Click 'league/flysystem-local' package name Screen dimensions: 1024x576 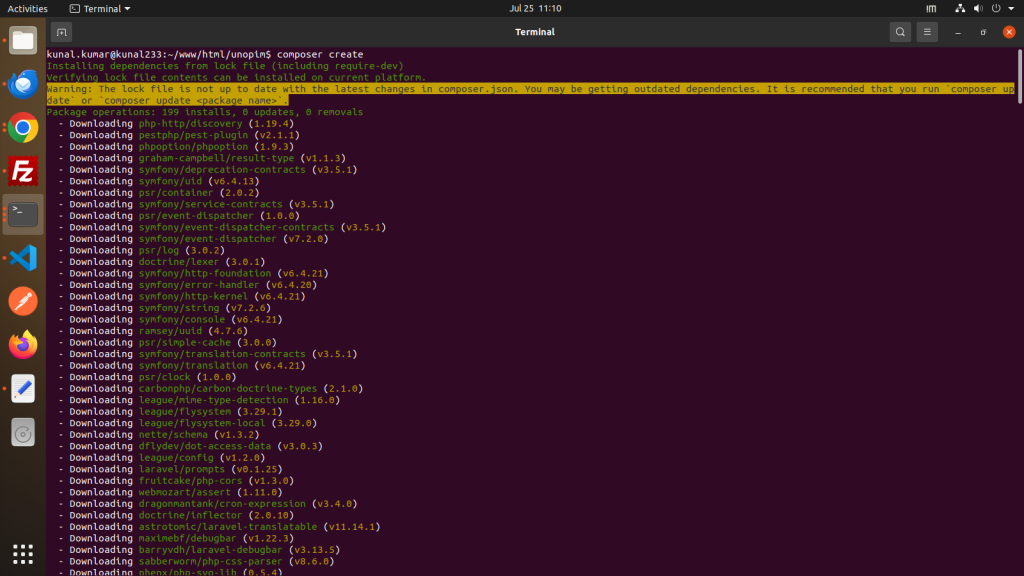point(202,423)
